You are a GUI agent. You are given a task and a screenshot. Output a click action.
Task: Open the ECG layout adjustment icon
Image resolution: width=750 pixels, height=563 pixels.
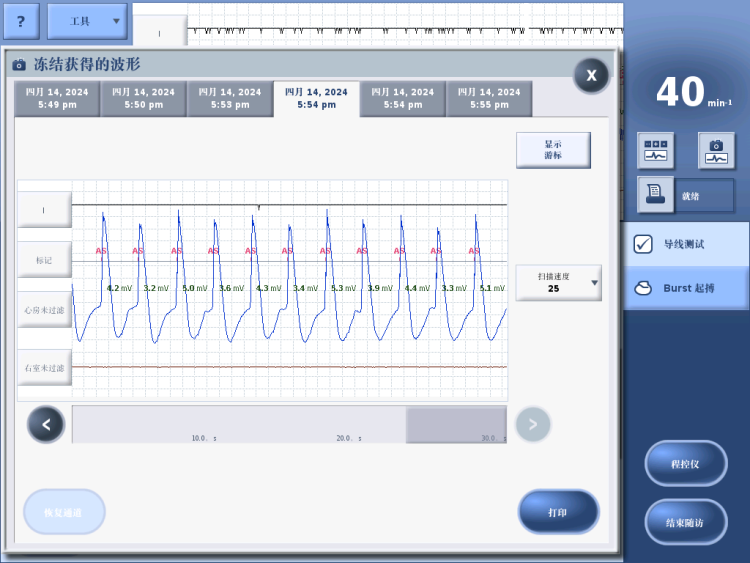pyautogui.click(x=656, y=151)
